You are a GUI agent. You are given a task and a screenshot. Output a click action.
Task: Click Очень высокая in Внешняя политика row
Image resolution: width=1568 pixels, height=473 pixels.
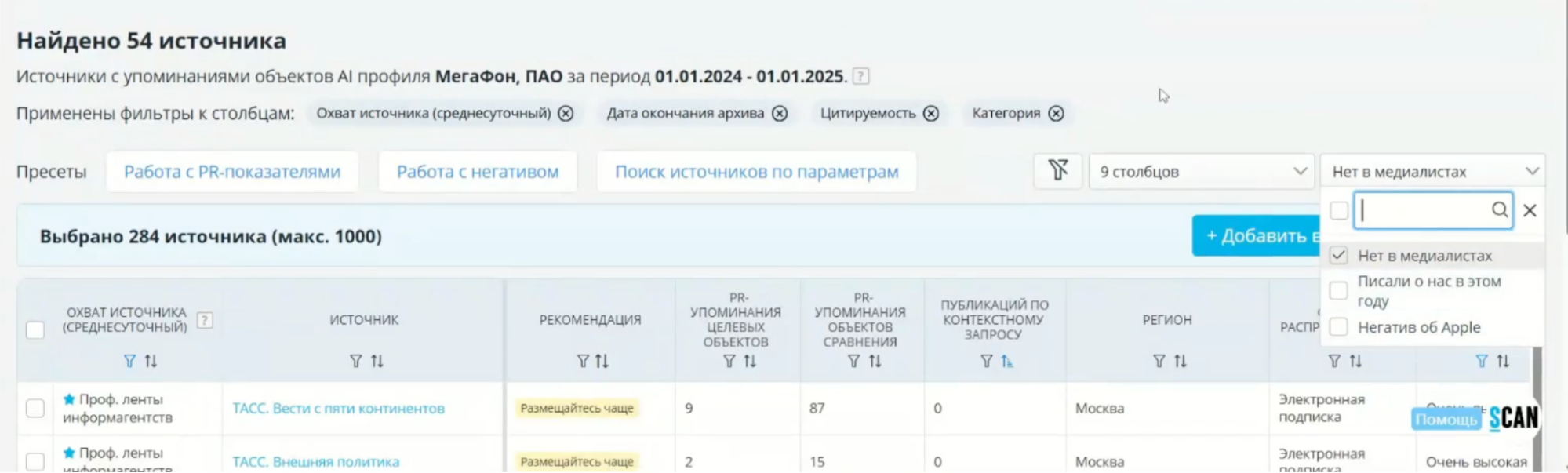coord(1476,462)
